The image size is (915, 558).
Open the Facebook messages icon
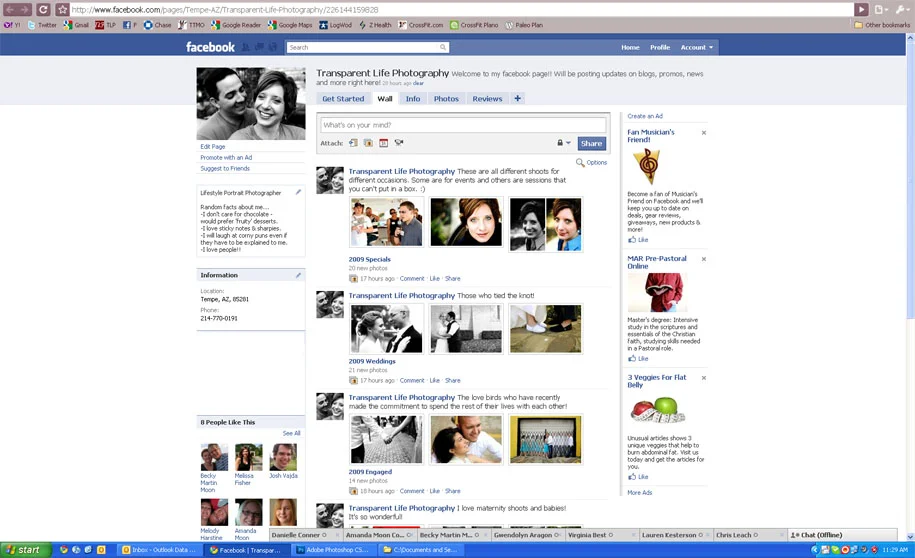[x=259, y=47]
